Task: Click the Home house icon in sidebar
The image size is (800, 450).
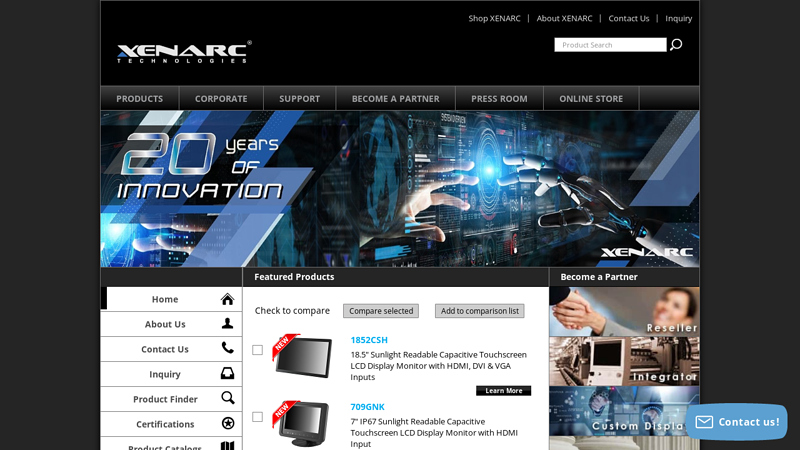Action: click(228, 299)
